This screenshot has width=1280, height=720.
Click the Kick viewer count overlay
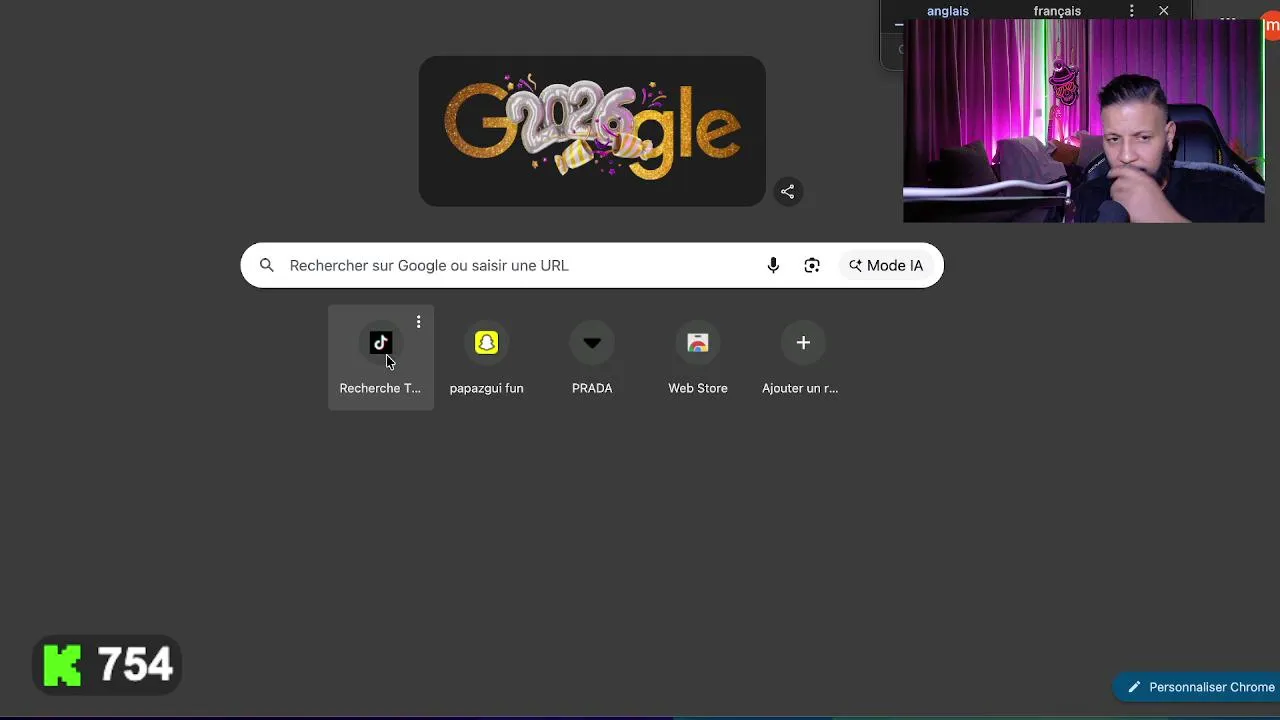pyautogui.click(x=107, y=665)
